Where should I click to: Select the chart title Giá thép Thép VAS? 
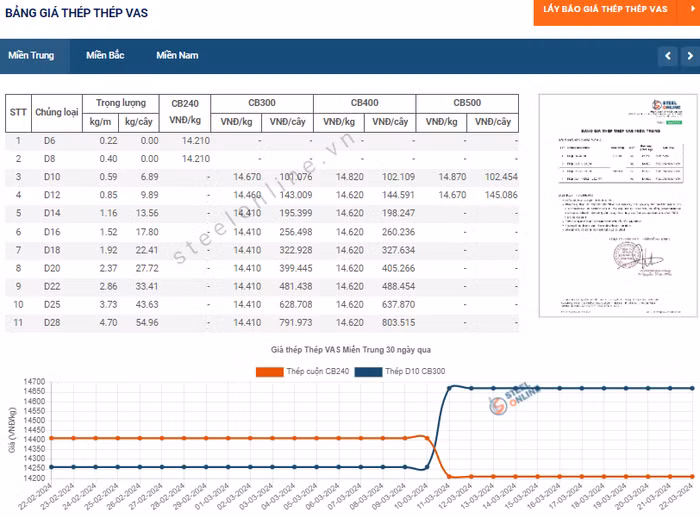pos(351,350)
